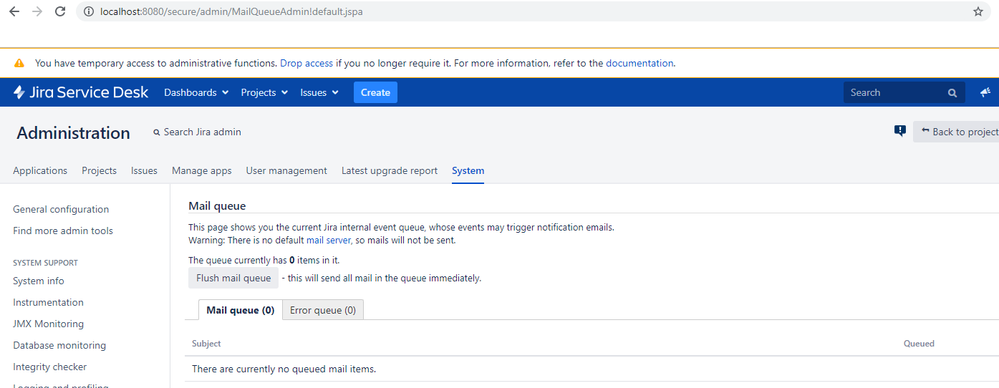Open Database monitoring in sidebar

pyautogui.click(x=59, y=345)
